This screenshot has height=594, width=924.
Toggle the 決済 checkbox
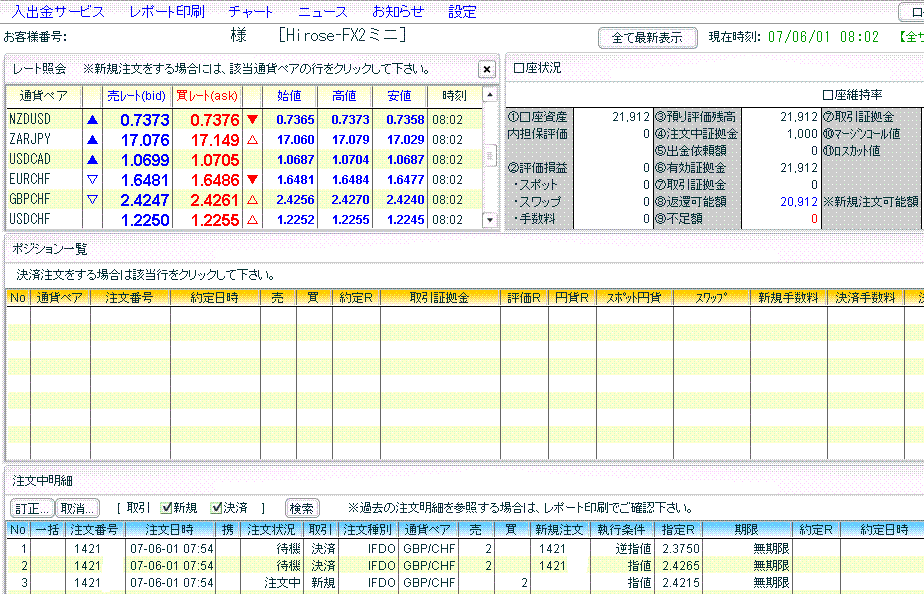(216, 507)
